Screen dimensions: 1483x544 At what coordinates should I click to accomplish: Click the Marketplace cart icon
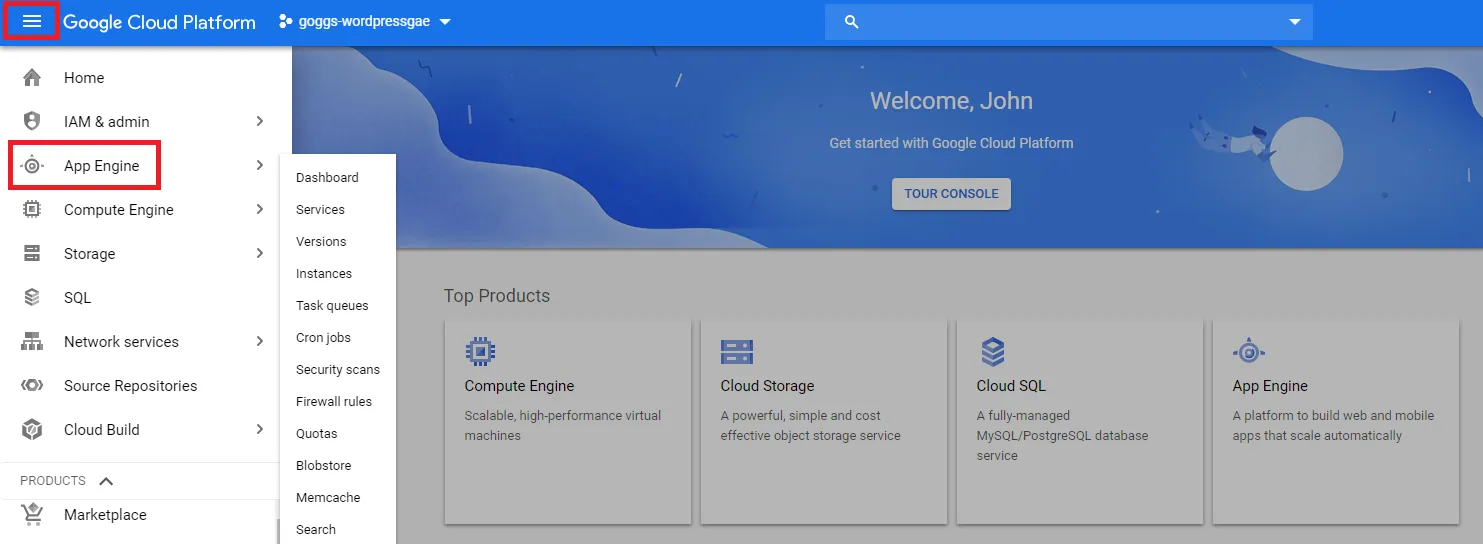(32, 514)
